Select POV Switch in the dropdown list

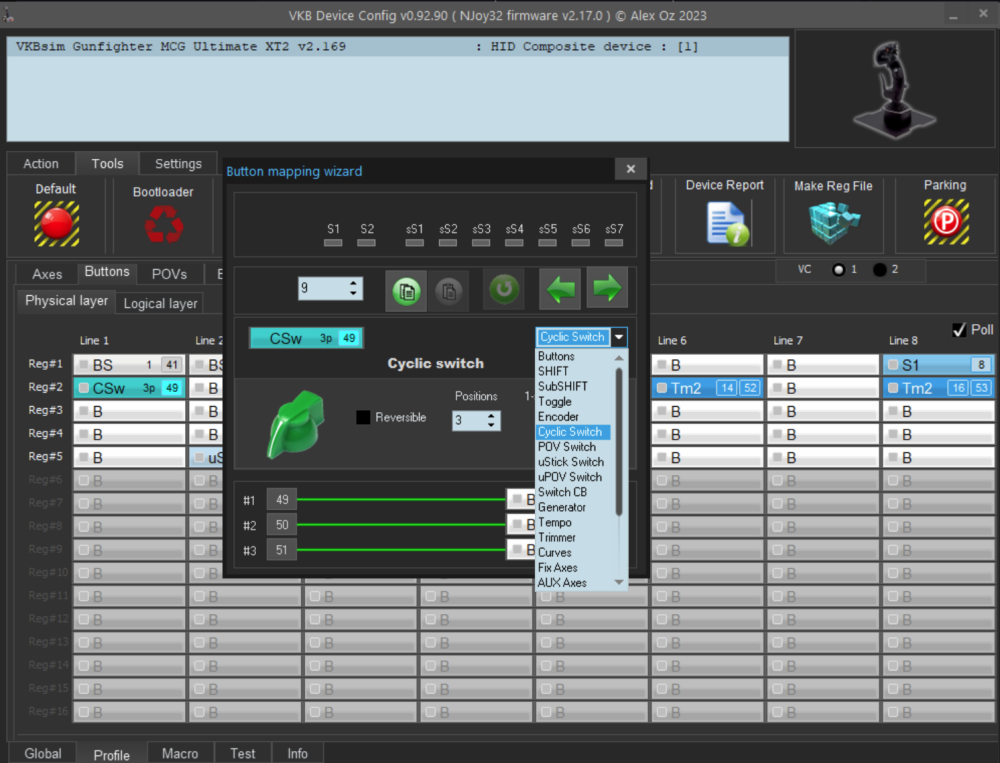pos(566,447)
